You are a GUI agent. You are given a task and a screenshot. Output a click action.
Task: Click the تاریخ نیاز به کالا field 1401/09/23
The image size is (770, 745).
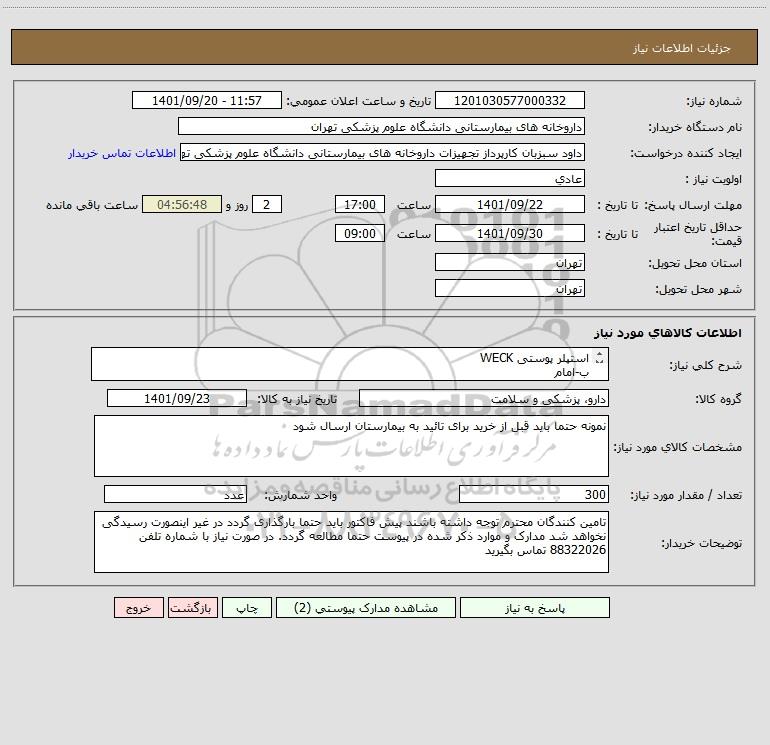pos(177,399)
